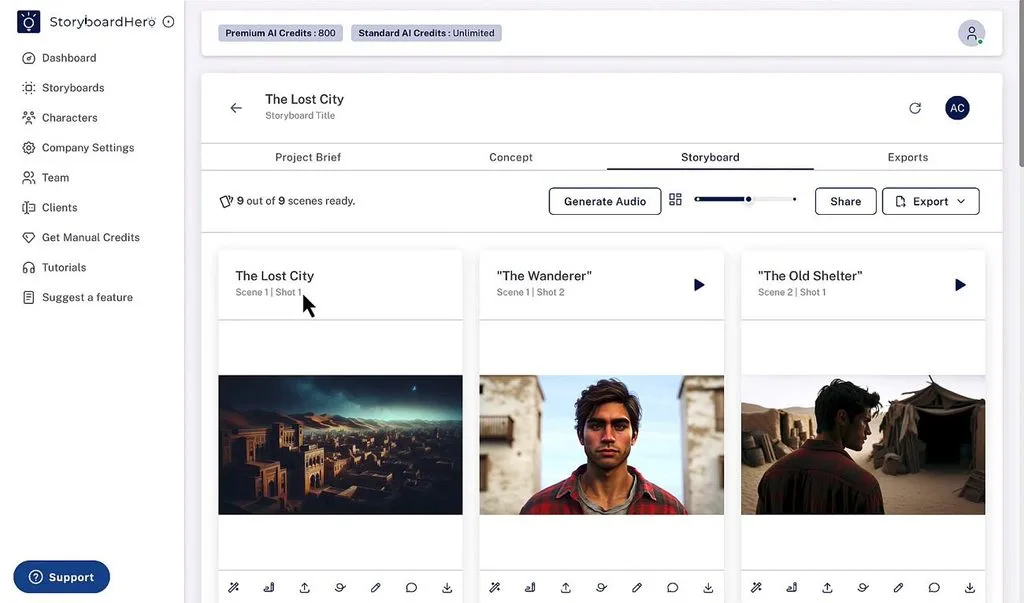This screenshot has width=1024, height=603.
Task: Switch to the Concept tab
Action: (x=511, y=157)
